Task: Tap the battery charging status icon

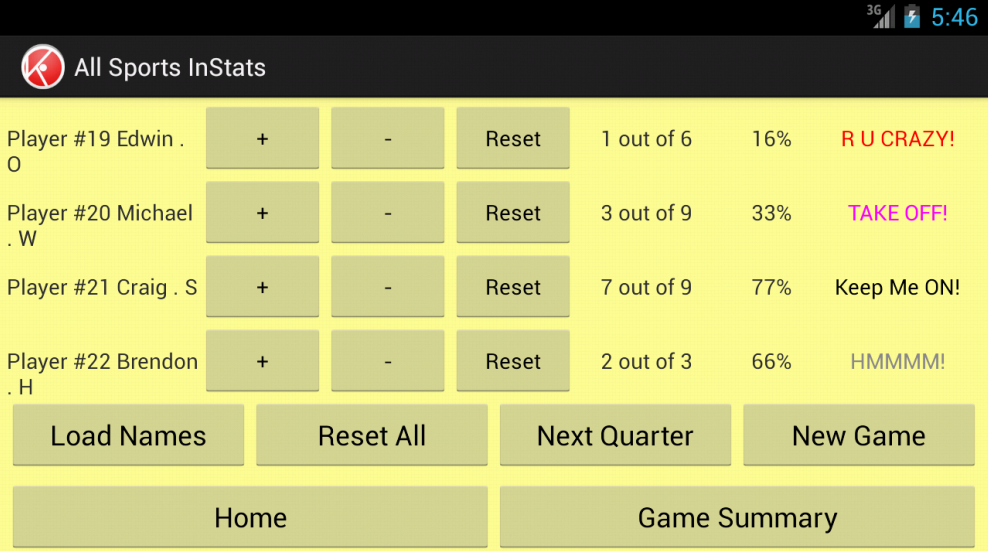Action: [x=912, y=16]
